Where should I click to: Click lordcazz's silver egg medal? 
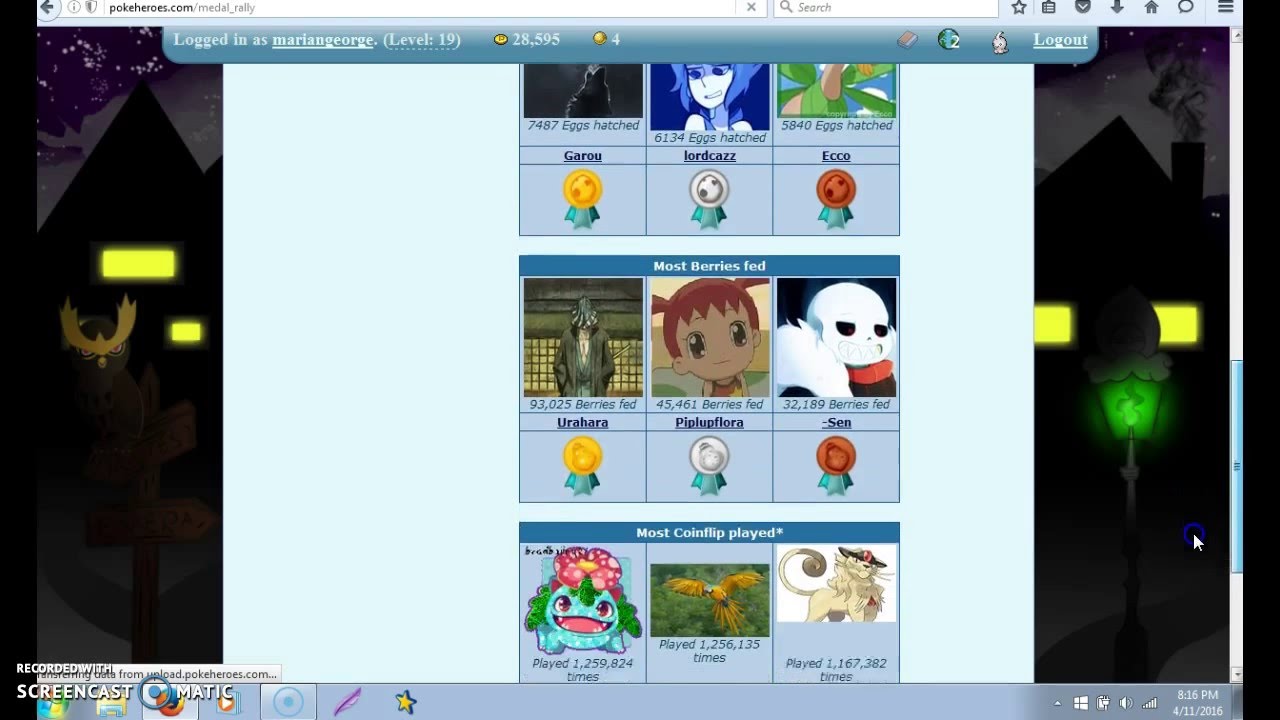pyautogui.click(x=709, y=199)
